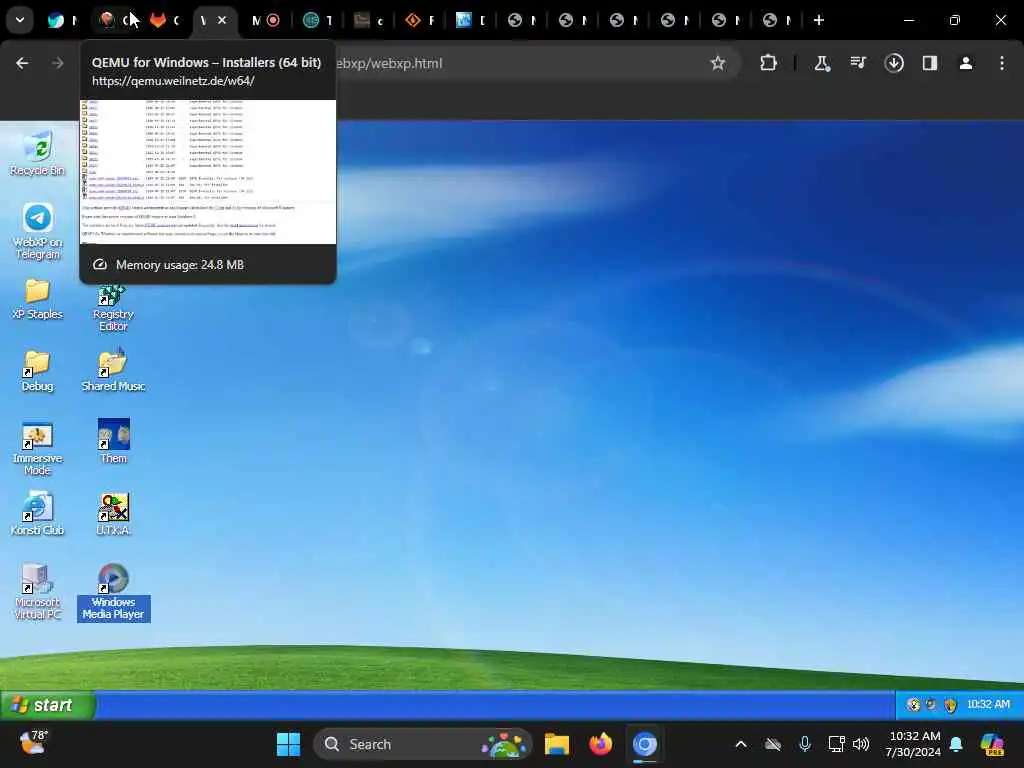This screenshot has width=1024, height=768.
Task: Open the Debug folder shortcut
Action: tap(37, 371)
